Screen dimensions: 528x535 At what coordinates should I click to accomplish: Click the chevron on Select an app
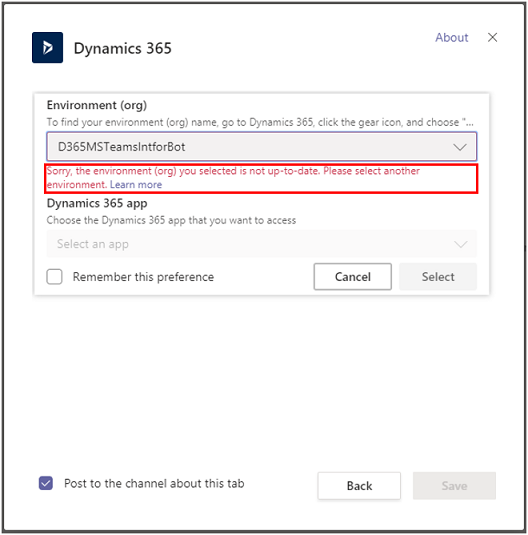click(x=460, y=244)
